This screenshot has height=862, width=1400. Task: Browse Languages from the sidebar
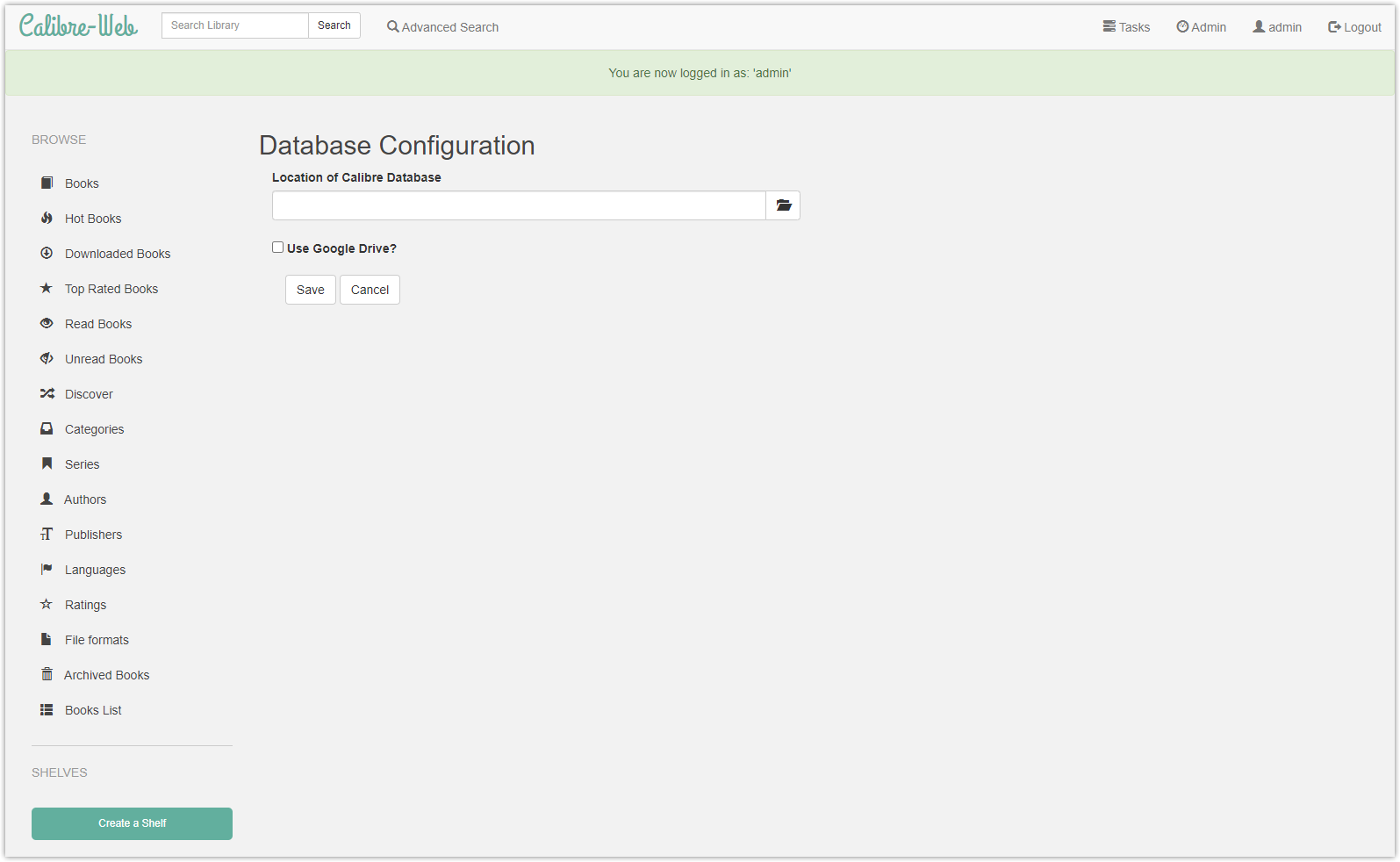96,570
